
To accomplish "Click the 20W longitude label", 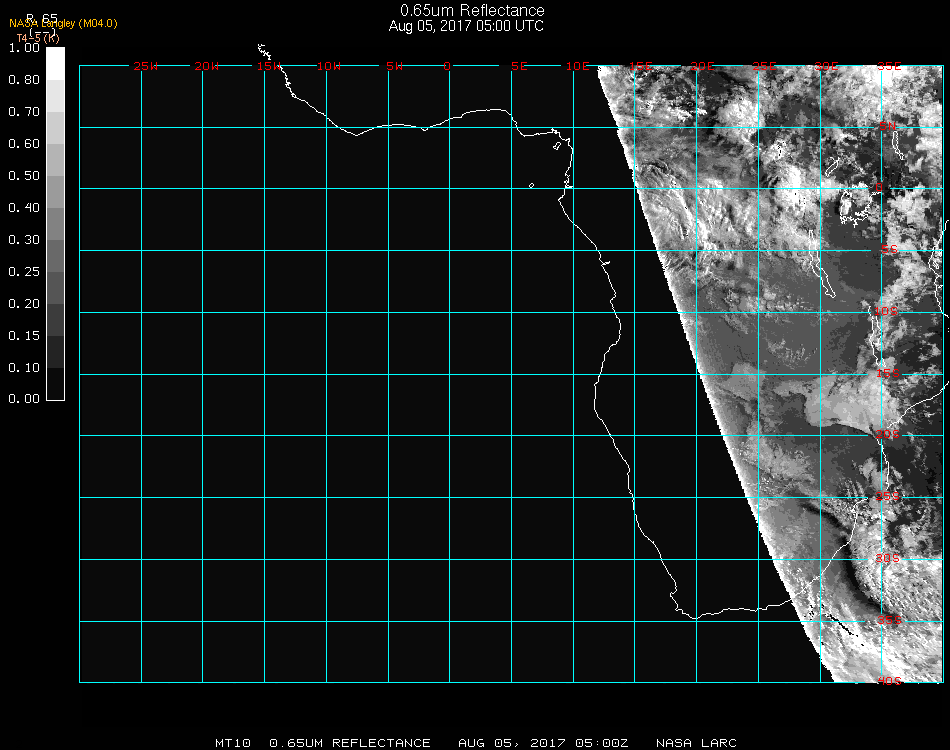I will coord(207,67).
